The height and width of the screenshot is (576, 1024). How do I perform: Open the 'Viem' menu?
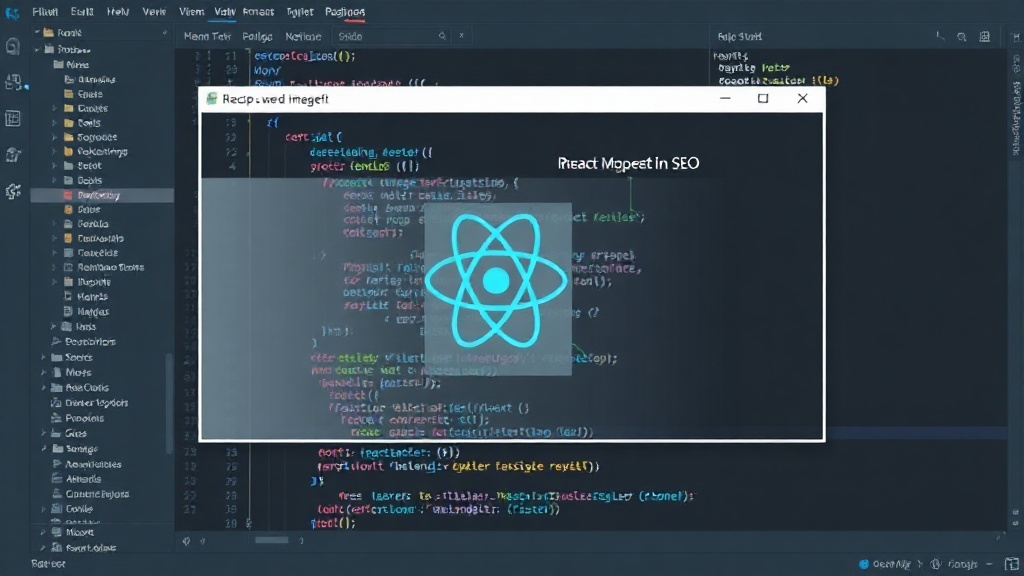pos(191,12)
